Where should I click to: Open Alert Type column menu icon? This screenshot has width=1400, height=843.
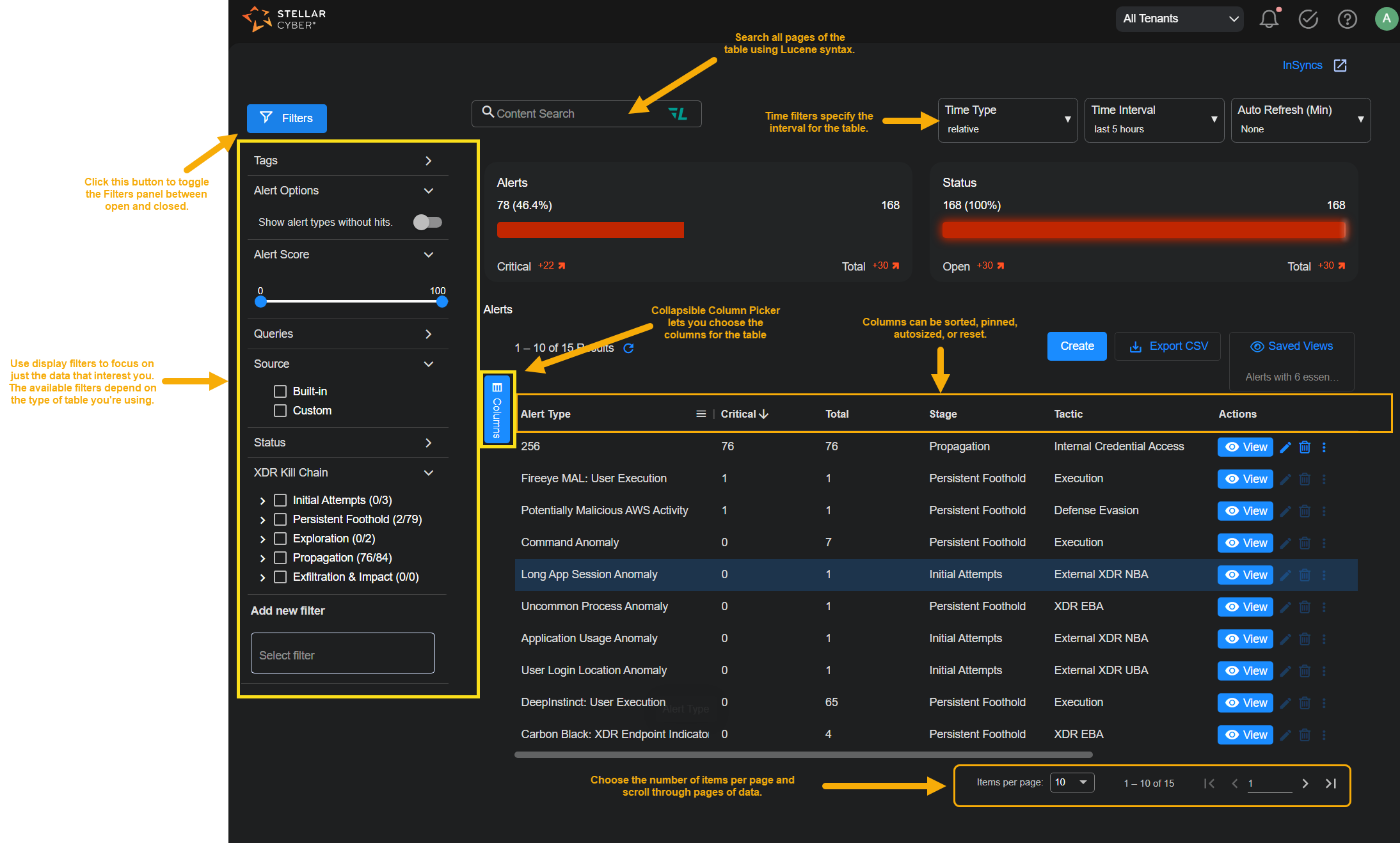(x=701, y=414)
